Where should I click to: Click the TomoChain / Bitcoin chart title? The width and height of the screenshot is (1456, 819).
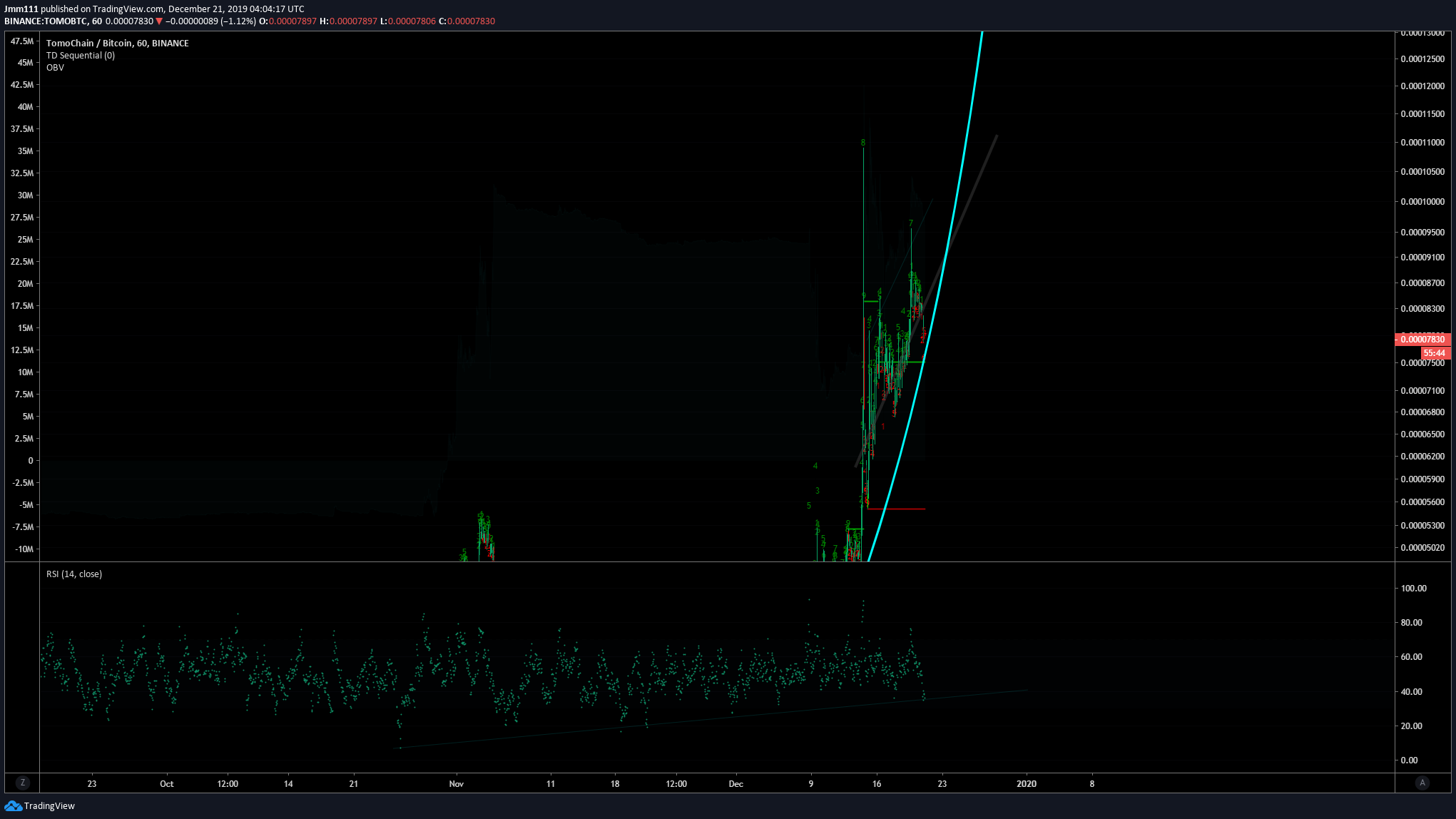pyautogui.click(x=118, y=43)
